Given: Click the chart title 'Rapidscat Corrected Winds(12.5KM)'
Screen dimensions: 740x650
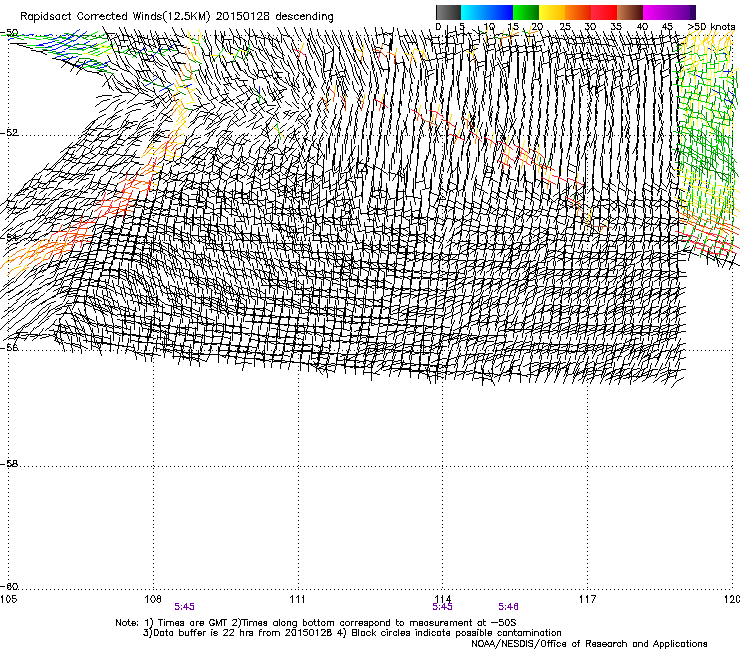Looking at the screenshot, I should tap(115, 17).
